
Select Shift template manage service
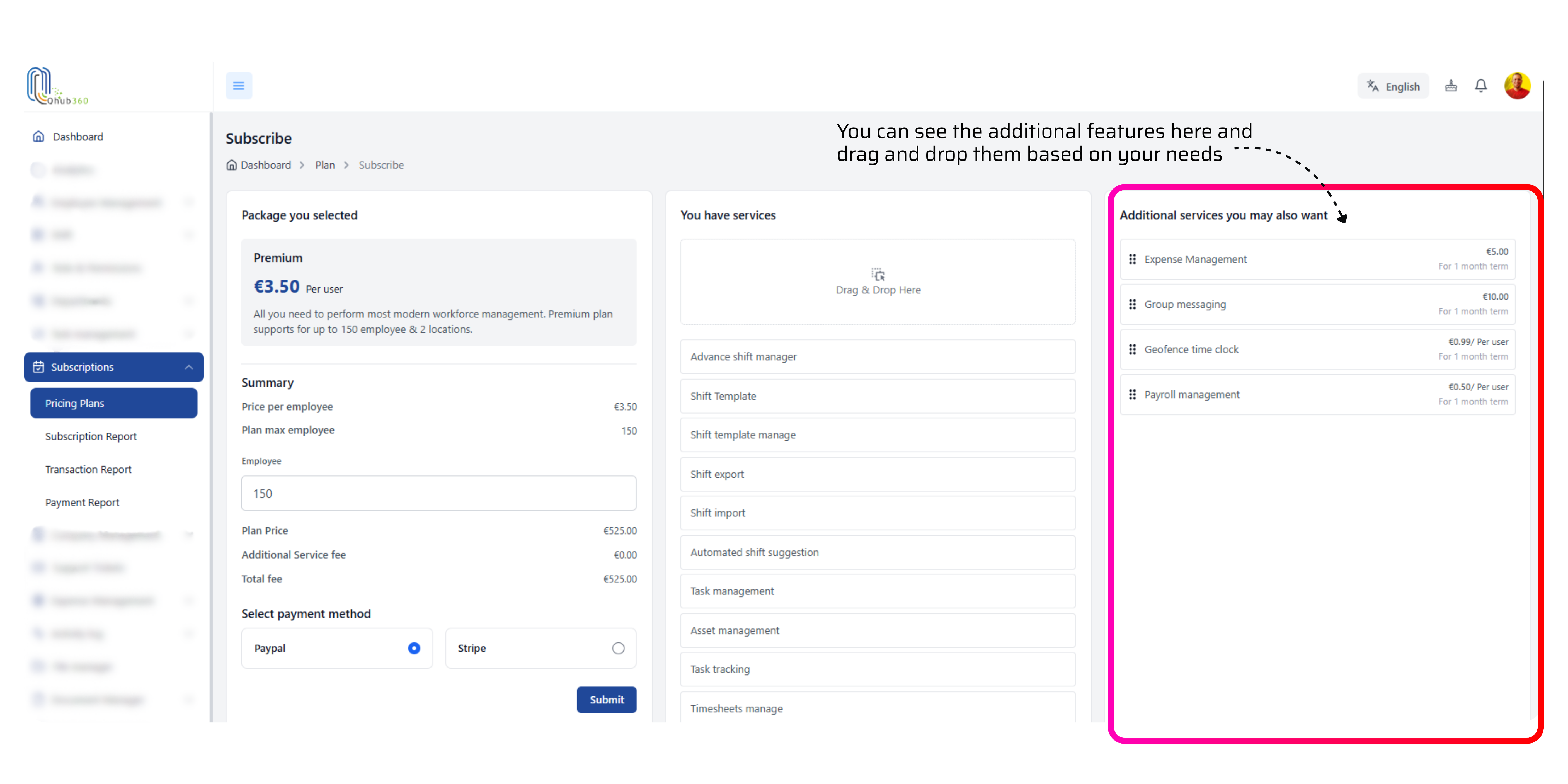[x=878, y=435]
